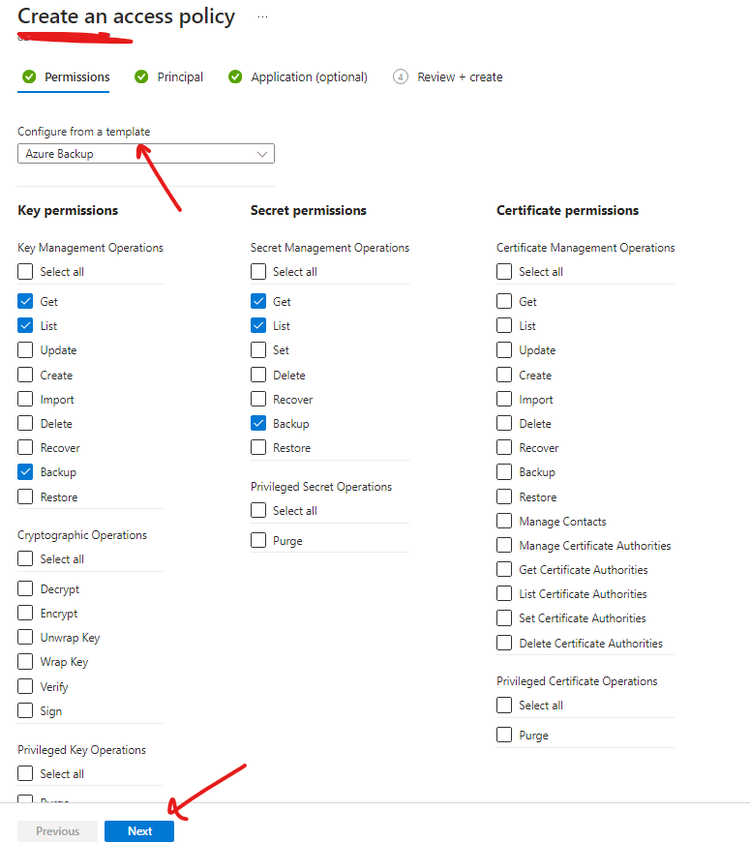Uncheck the secret Backup permission checkbox
Image resolution: width=750 pixels, height=842 pixels.
point(259,424)
